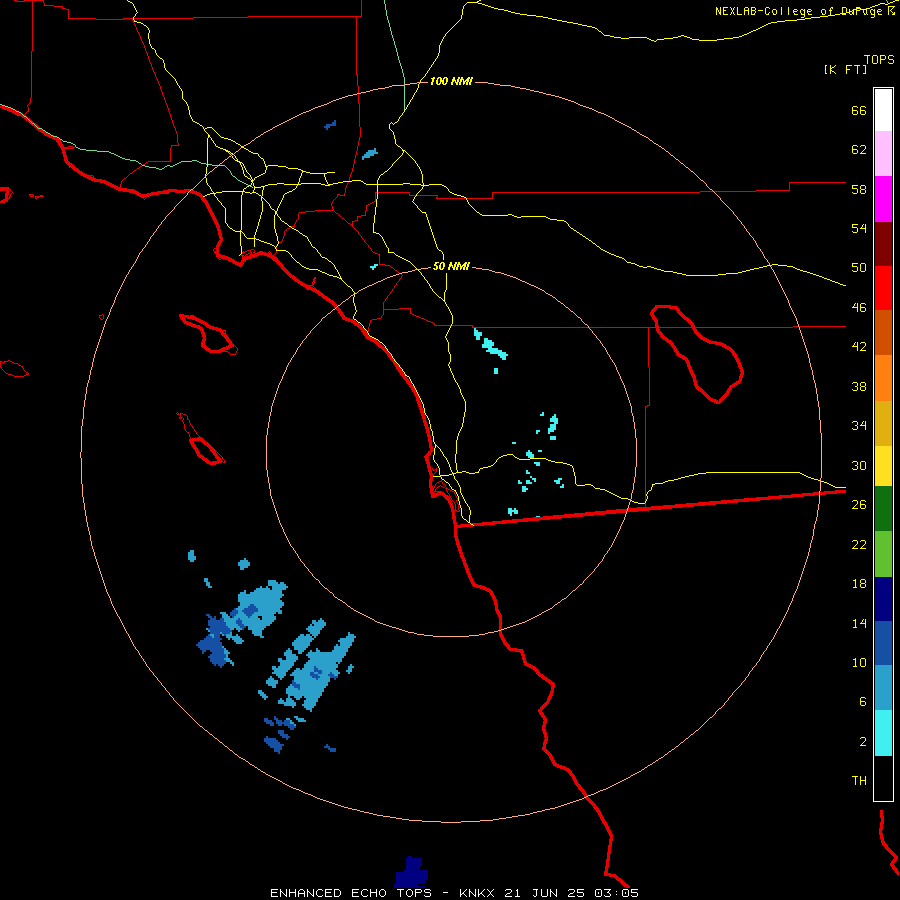Click the maroon scale swatch

(883, 244)
